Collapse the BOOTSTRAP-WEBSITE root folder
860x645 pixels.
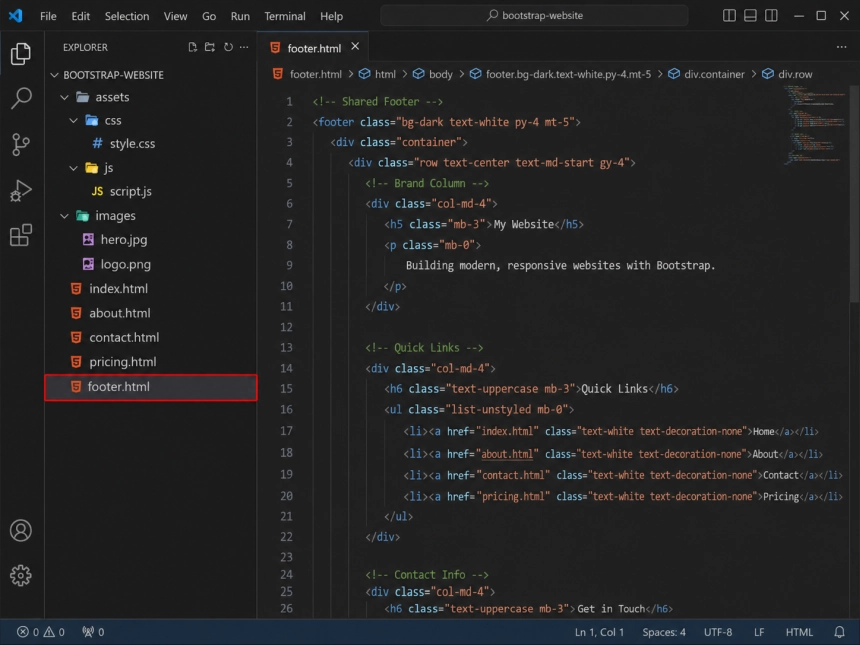point(54,75)
